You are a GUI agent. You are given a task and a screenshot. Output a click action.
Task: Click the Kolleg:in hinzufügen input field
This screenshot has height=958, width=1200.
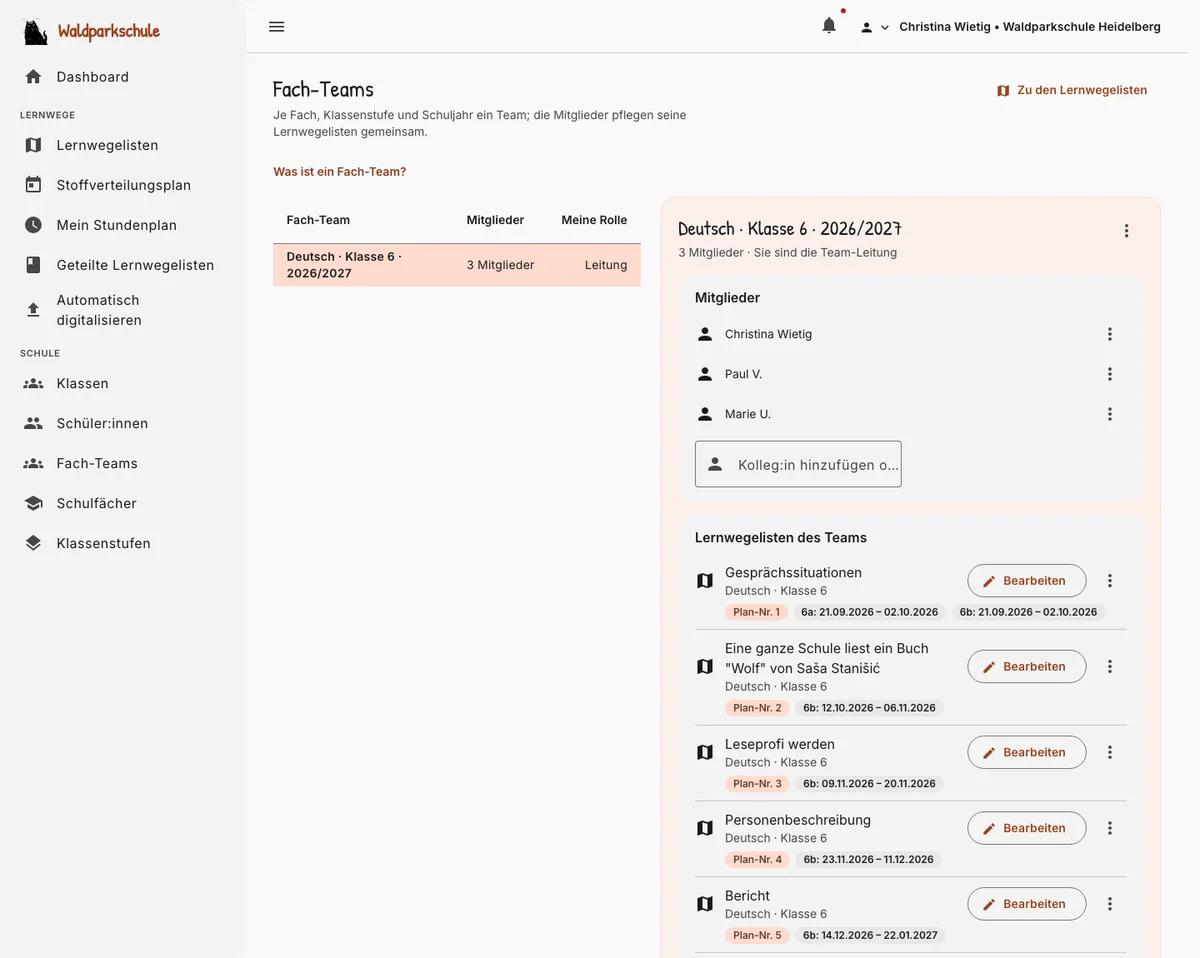pyautogui.click(x=798, y=464)
